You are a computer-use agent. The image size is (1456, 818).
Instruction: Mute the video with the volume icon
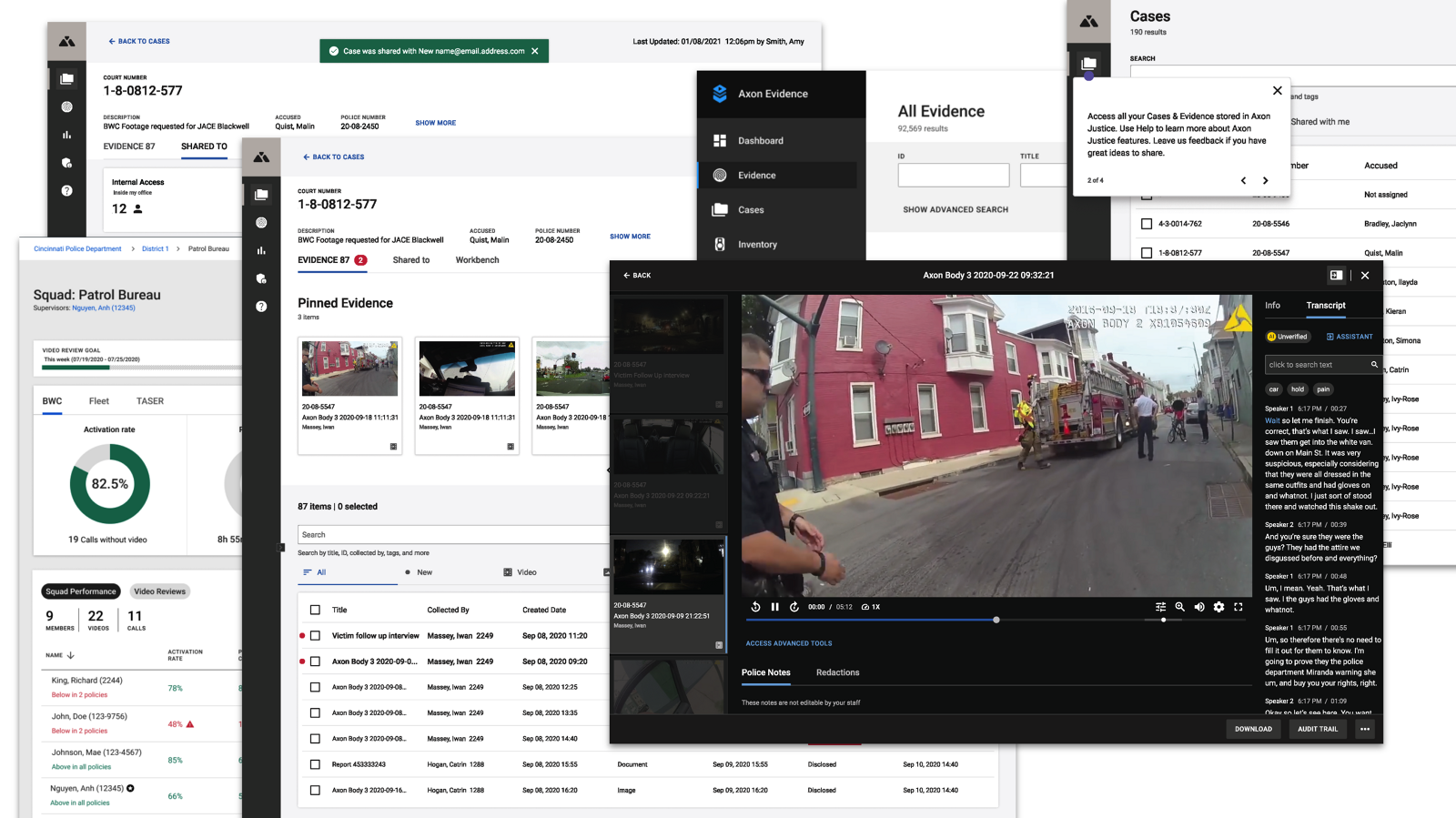coord(1199,607)
